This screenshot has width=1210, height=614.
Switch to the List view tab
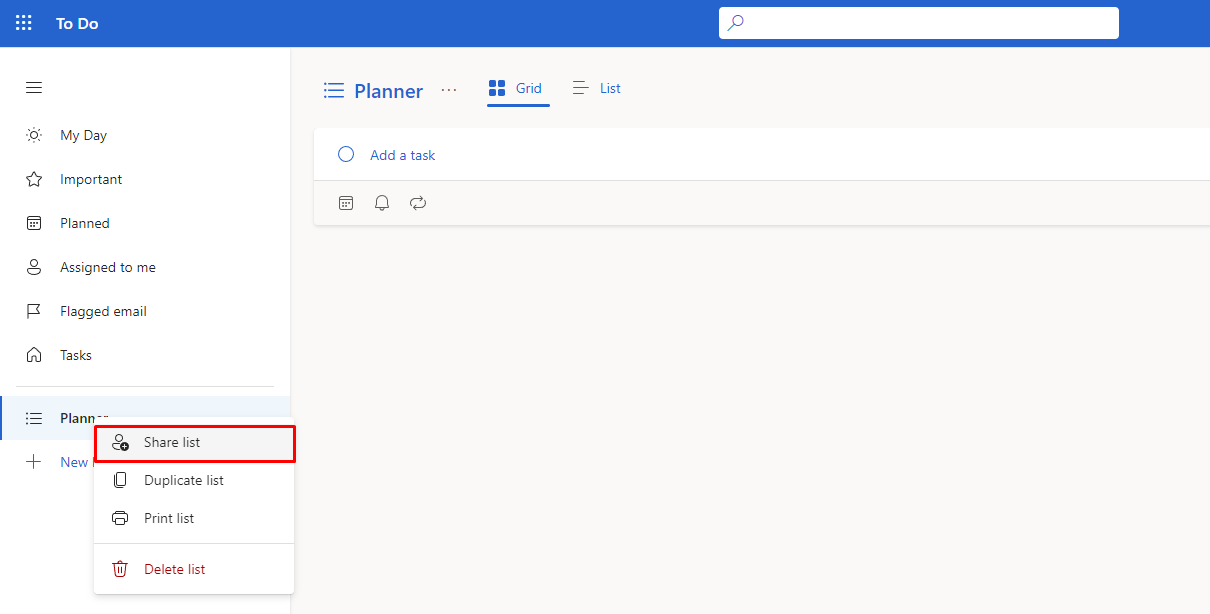(x=597, y=89)
